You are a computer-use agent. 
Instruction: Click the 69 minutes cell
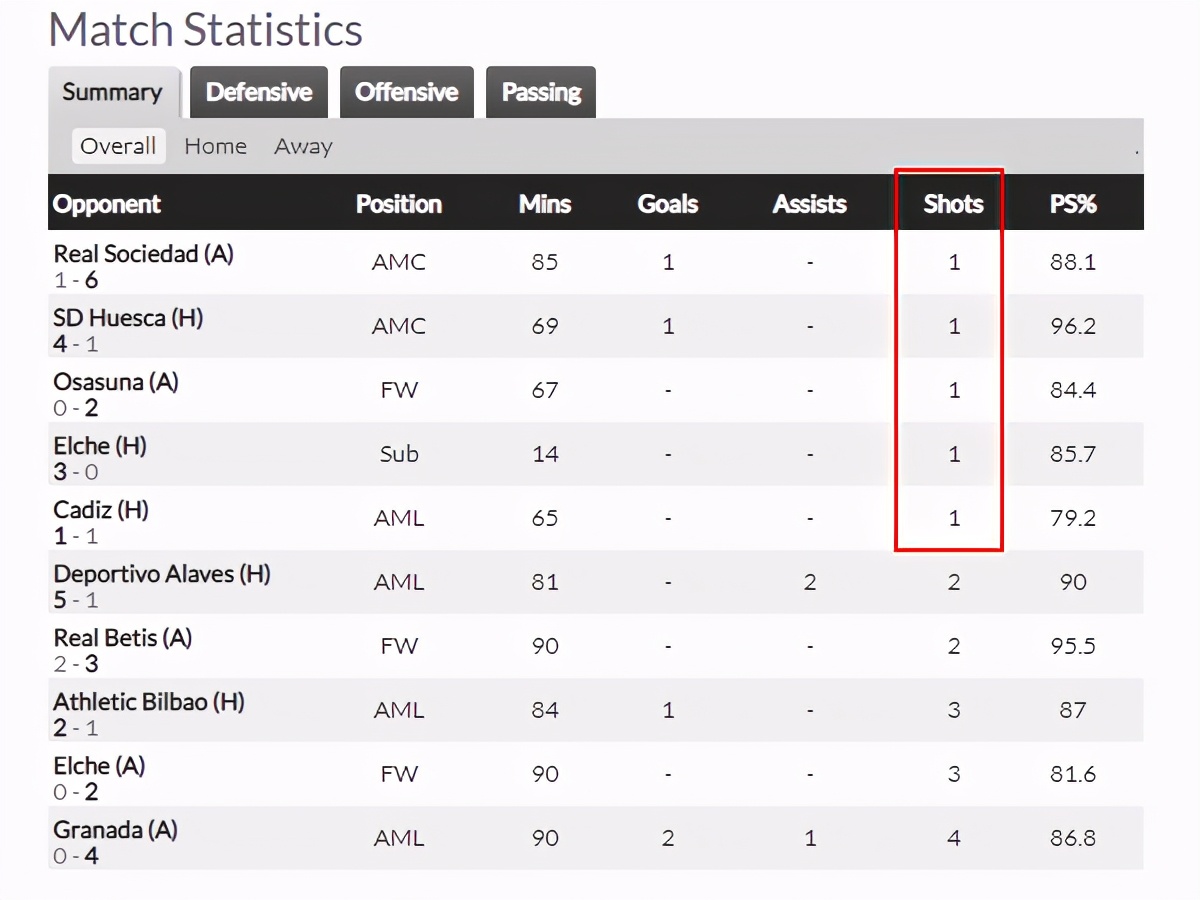point(545,326)
